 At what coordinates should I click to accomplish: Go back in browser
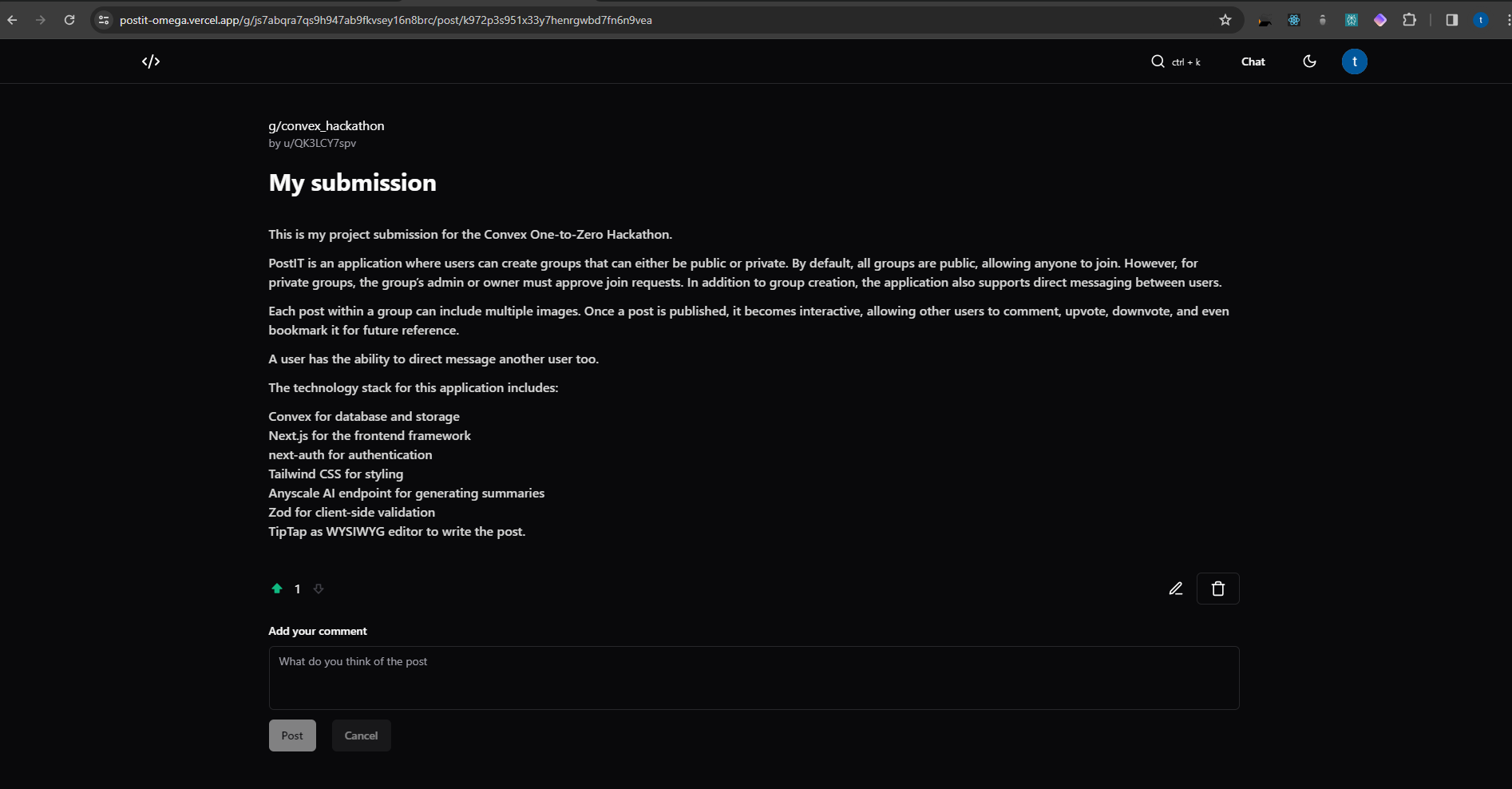coord(12,20)
